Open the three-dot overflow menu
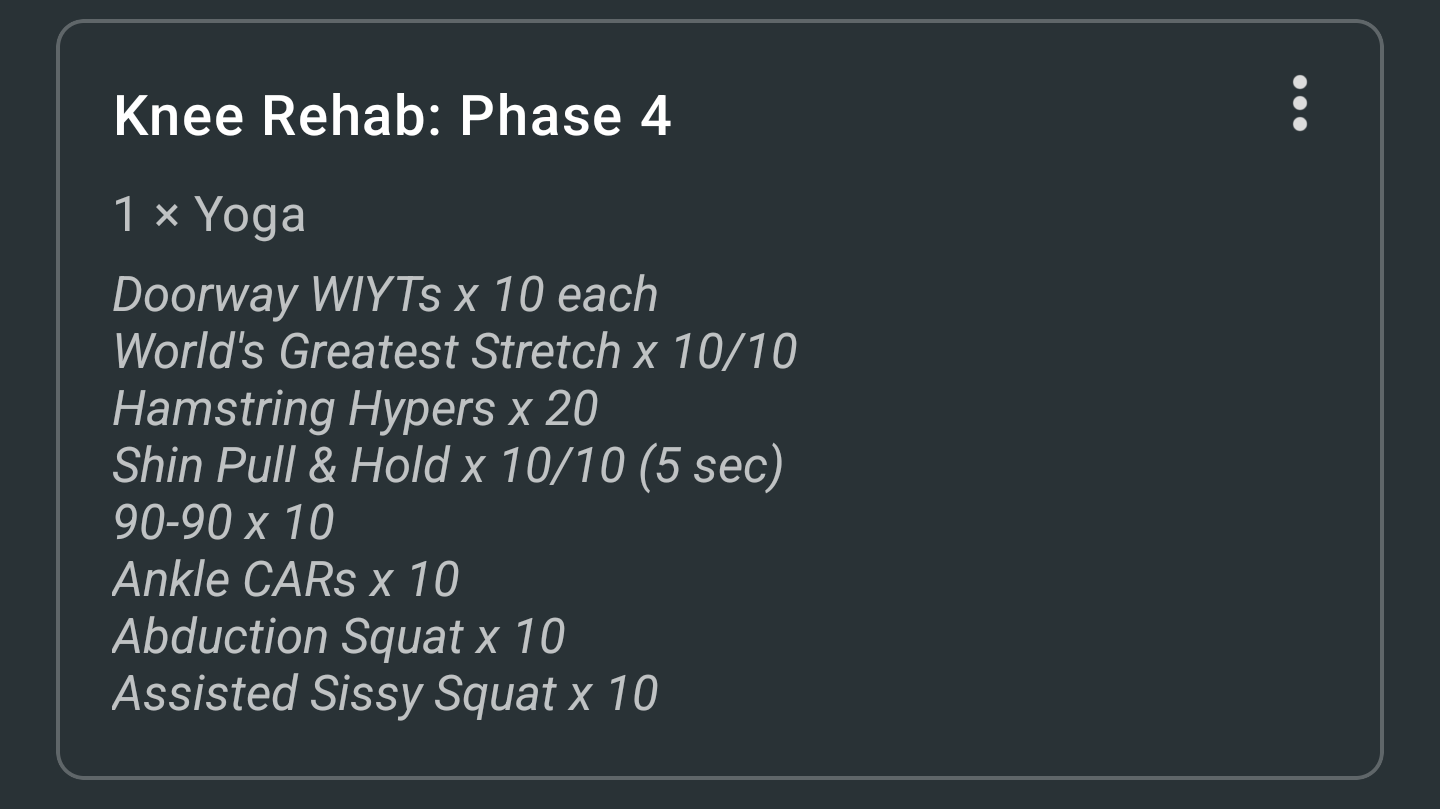 pos(1299,103)
